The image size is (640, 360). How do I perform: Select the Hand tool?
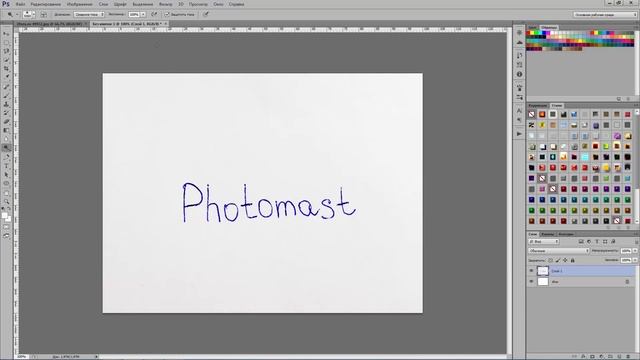6,192
